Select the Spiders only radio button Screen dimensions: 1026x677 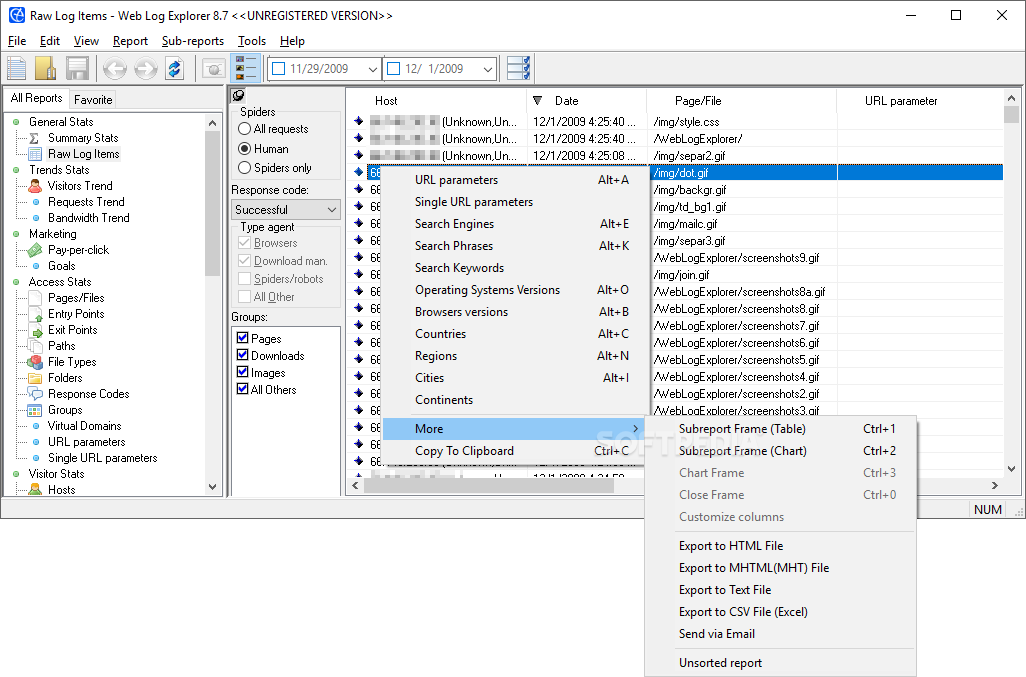(x=245, y=167)
